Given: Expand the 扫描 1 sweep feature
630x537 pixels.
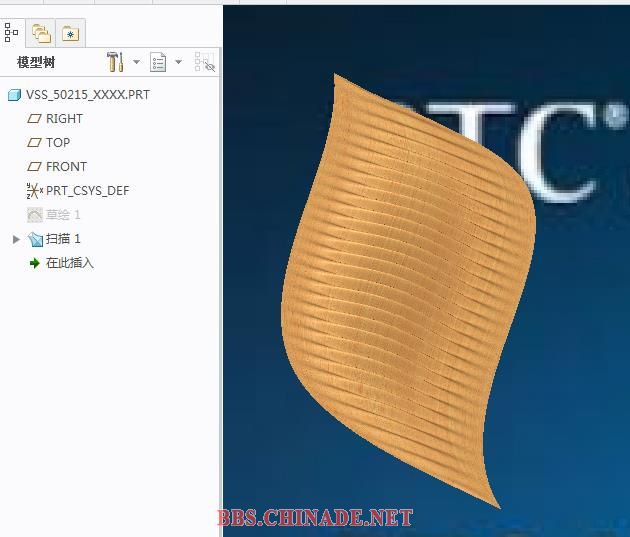Looking at the screenshot, I should [16, 239].
